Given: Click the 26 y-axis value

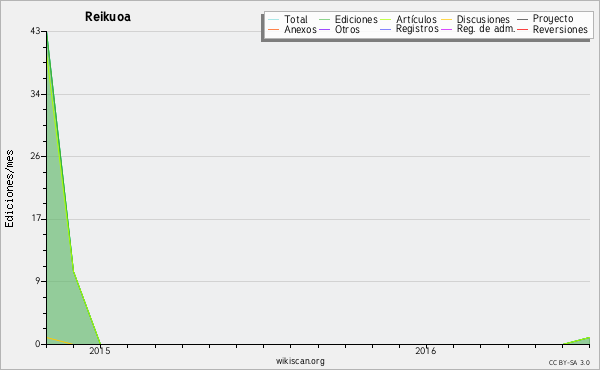Looking at the screenshot, I should point(35,156).
